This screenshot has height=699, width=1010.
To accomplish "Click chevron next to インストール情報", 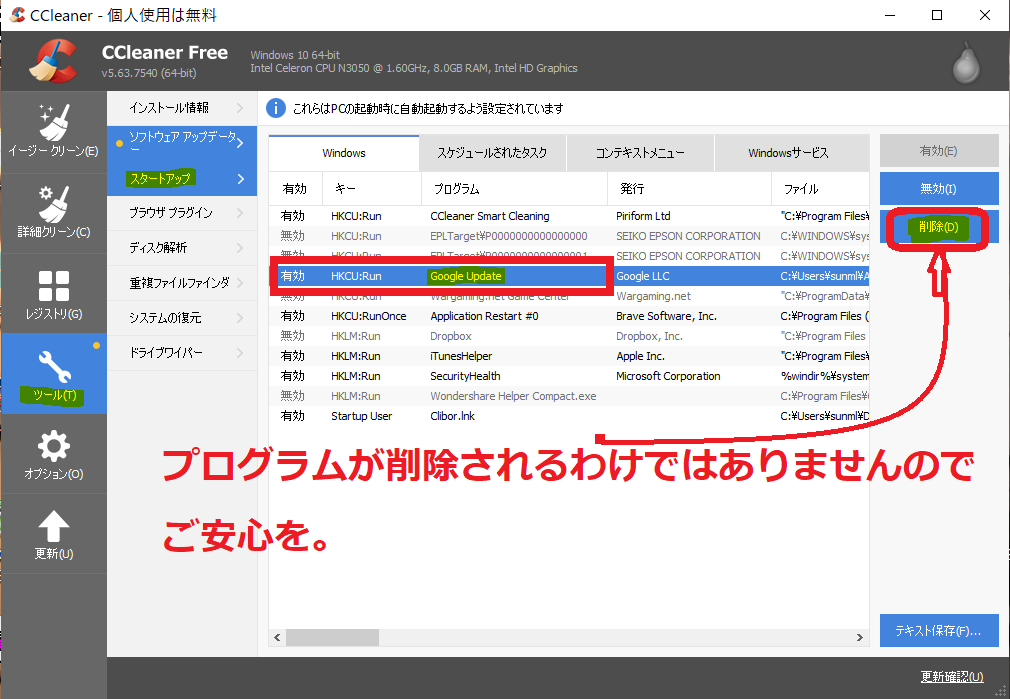I will click(x=240, y=108).
